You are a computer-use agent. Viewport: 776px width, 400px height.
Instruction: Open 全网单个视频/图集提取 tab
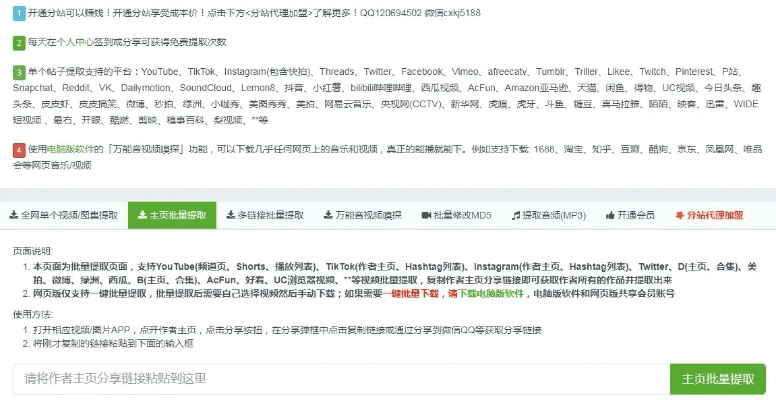pyautogui.click(x=64, y=215)
